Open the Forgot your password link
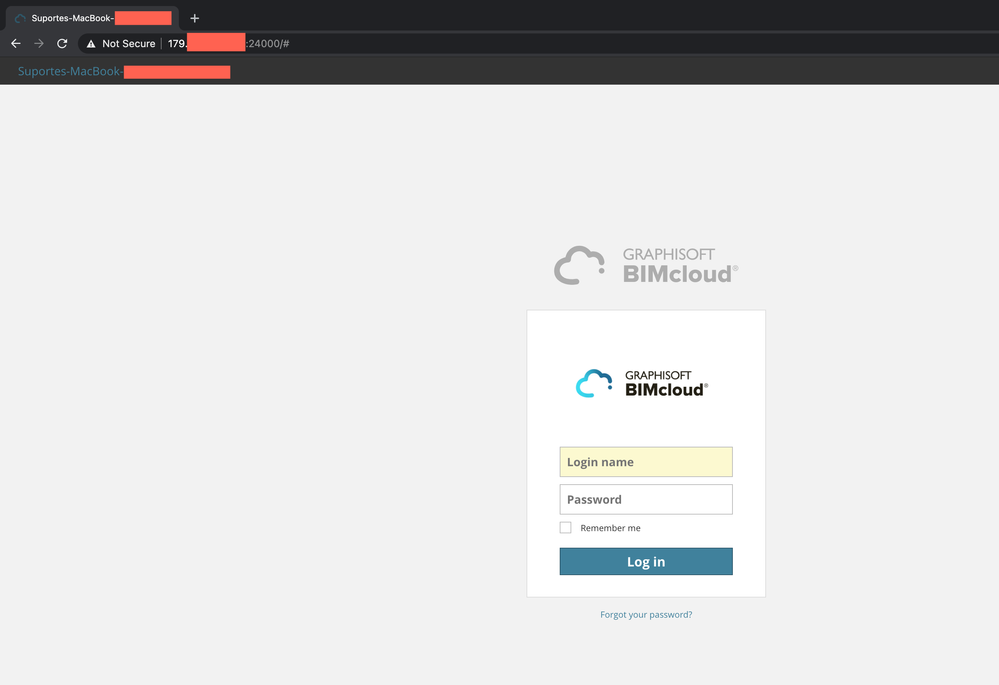Viewport: 999px width, 685px height. (x=646, y=614)
